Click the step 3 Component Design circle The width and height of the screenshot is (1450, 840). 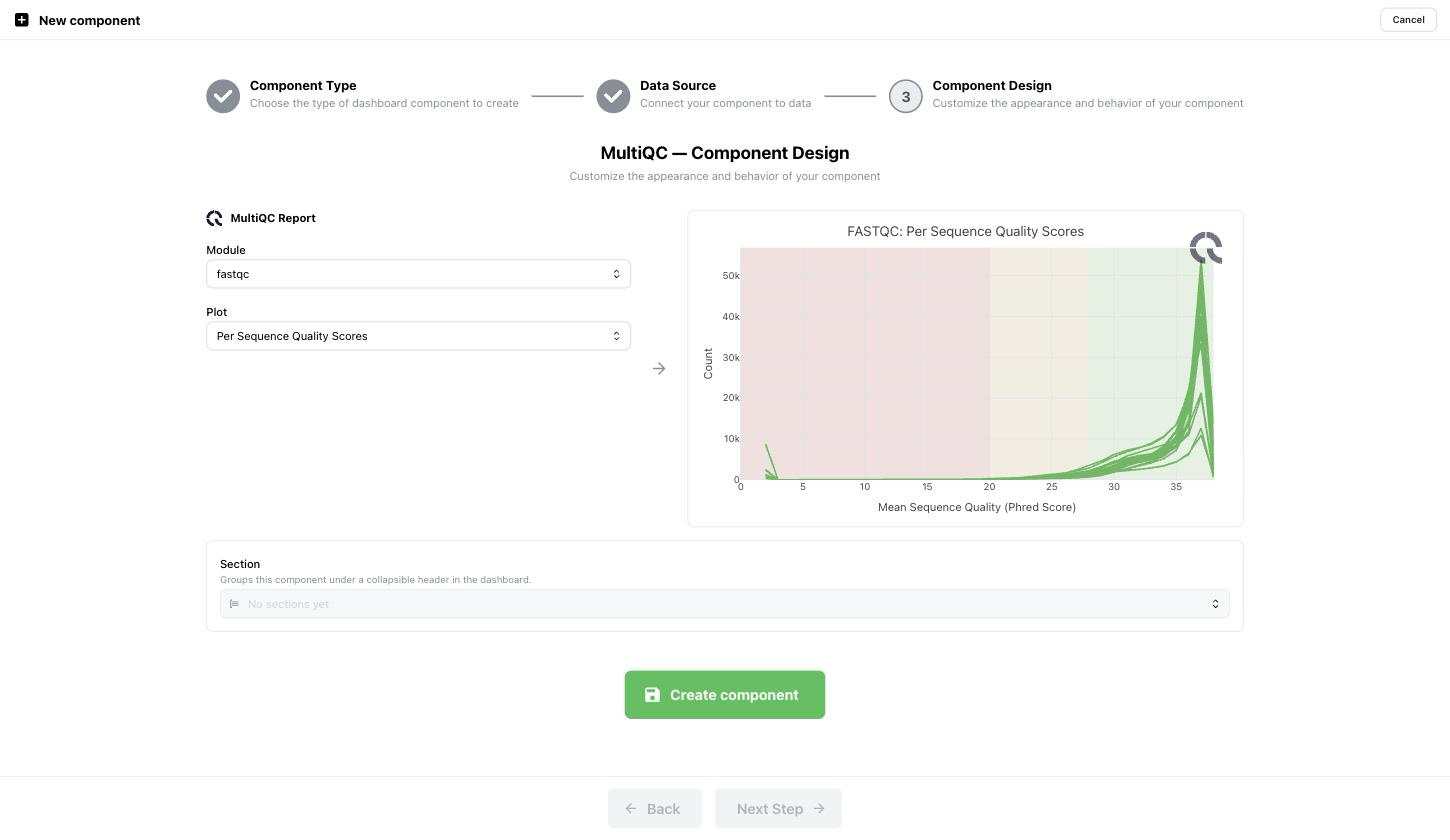tap(906, 96)
